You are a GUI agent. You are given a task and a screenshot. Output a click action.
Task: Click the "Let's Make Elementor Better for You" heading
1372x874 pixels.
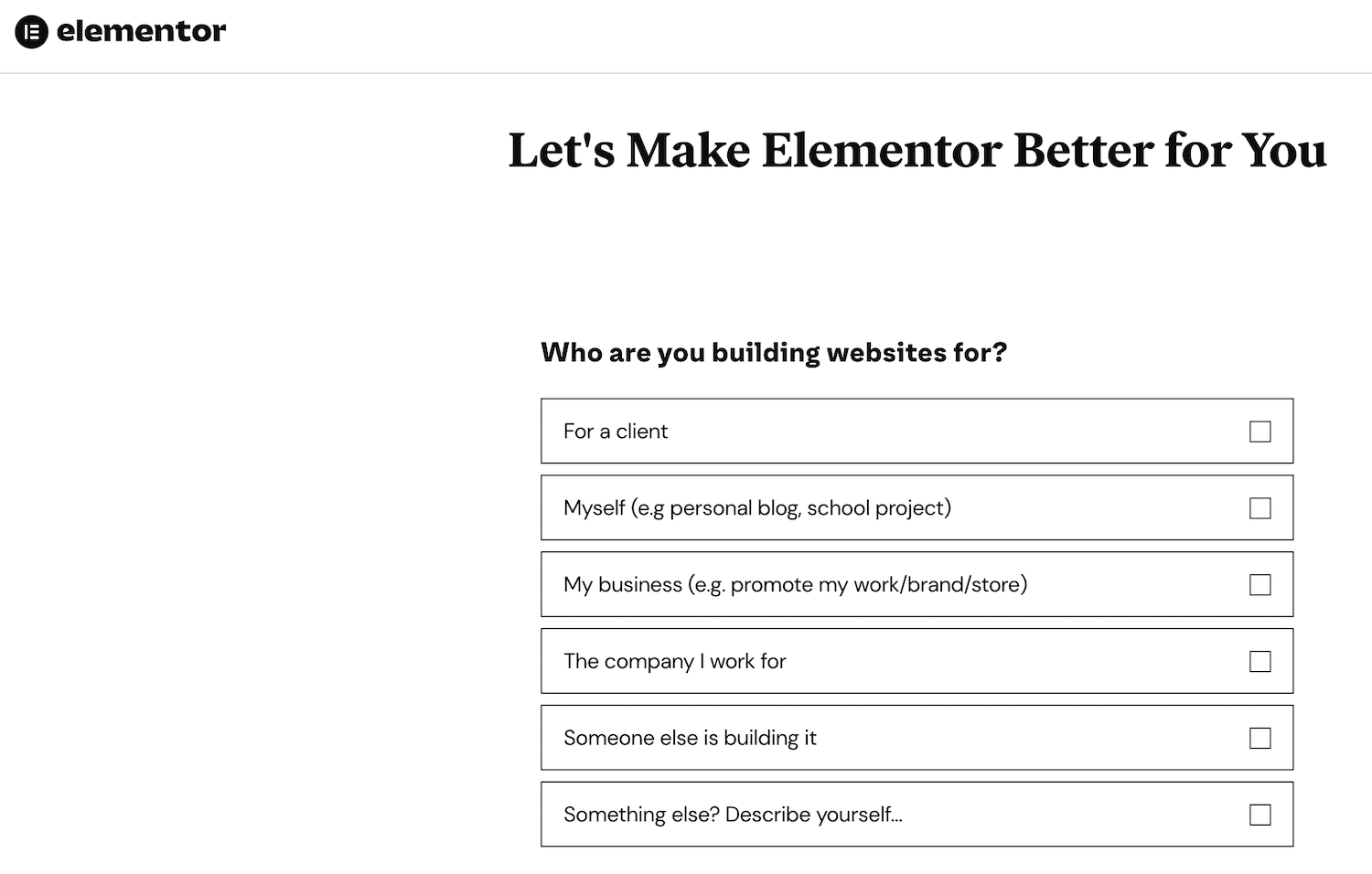click(x=916, y=150)
